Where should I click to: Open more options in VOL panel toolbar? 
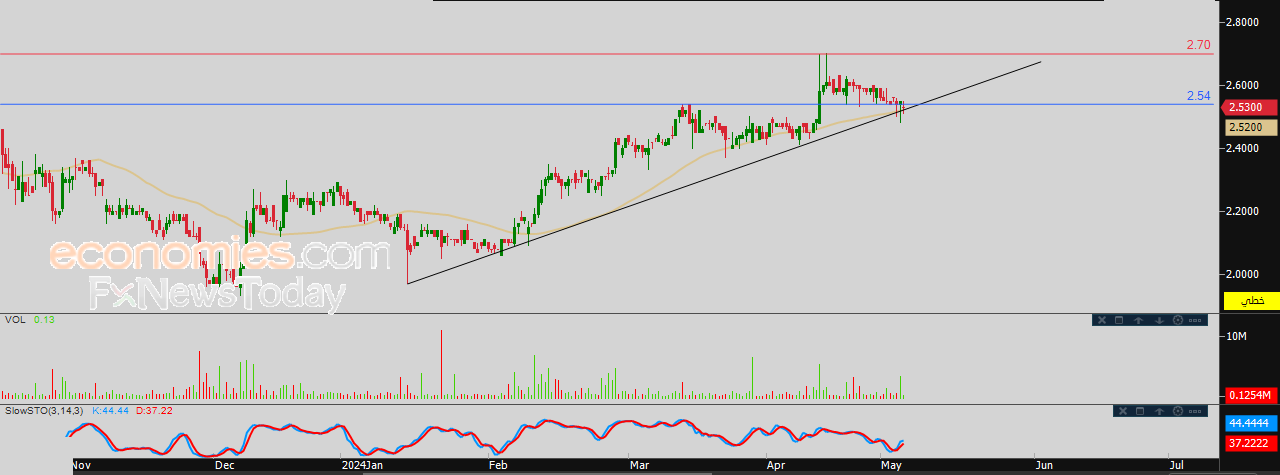click(x=1195, y=320)
